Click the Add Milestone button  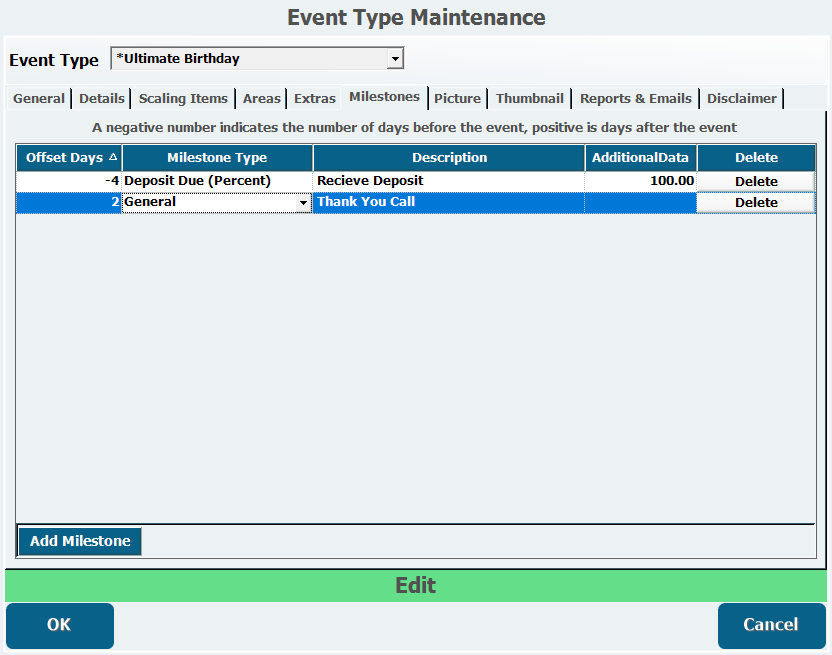pos(80,541)
